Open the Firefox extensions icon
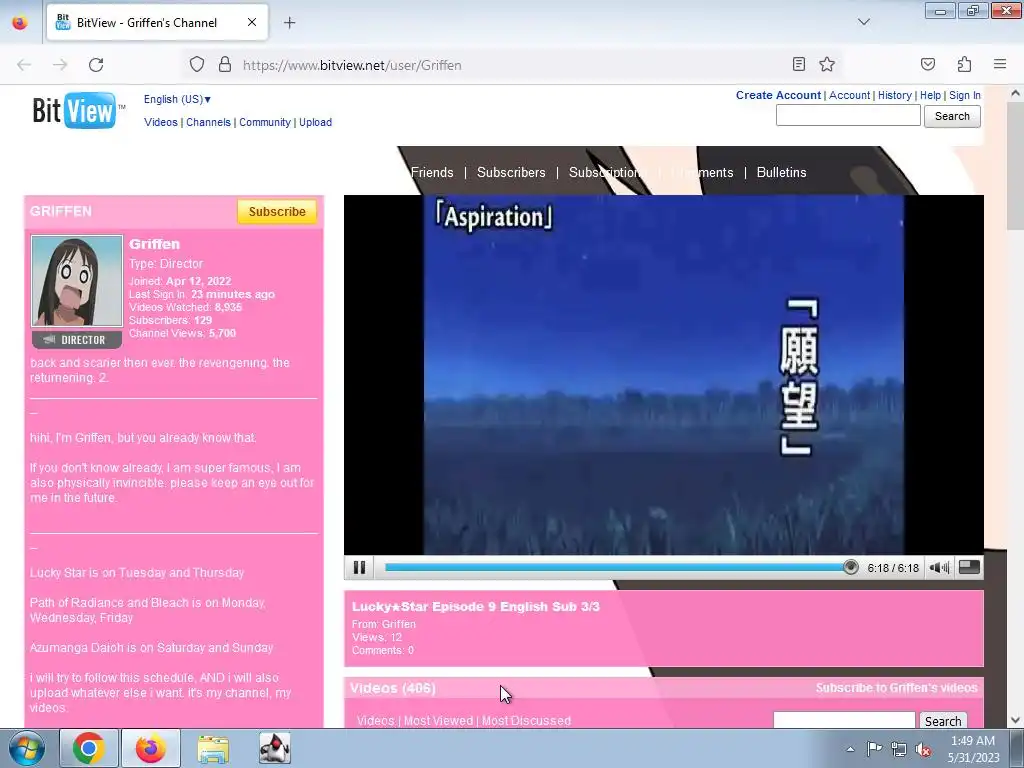Image resolution: width=1024 pixels, height=768 pixels. coord(964,64)
